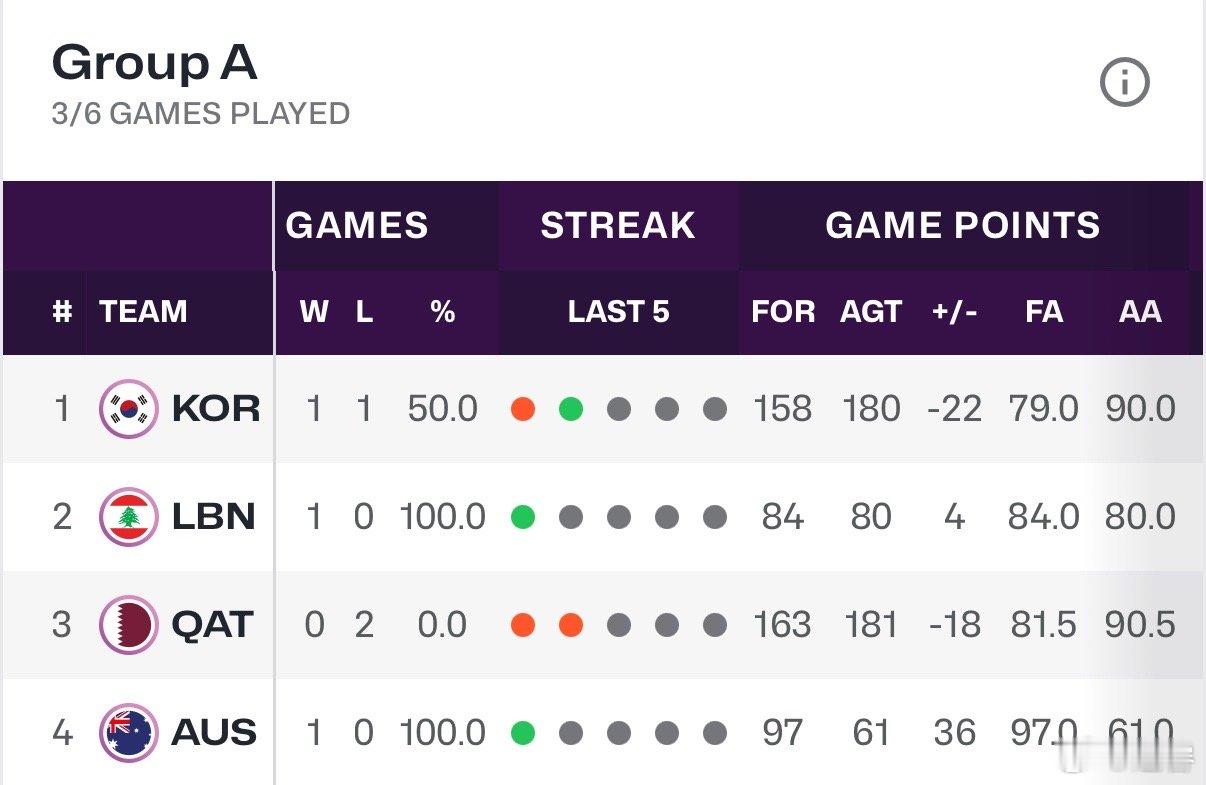Viewport: 1206px width, 785px height.
Task: Sort by the % column header
Action: tap(443, 311)
